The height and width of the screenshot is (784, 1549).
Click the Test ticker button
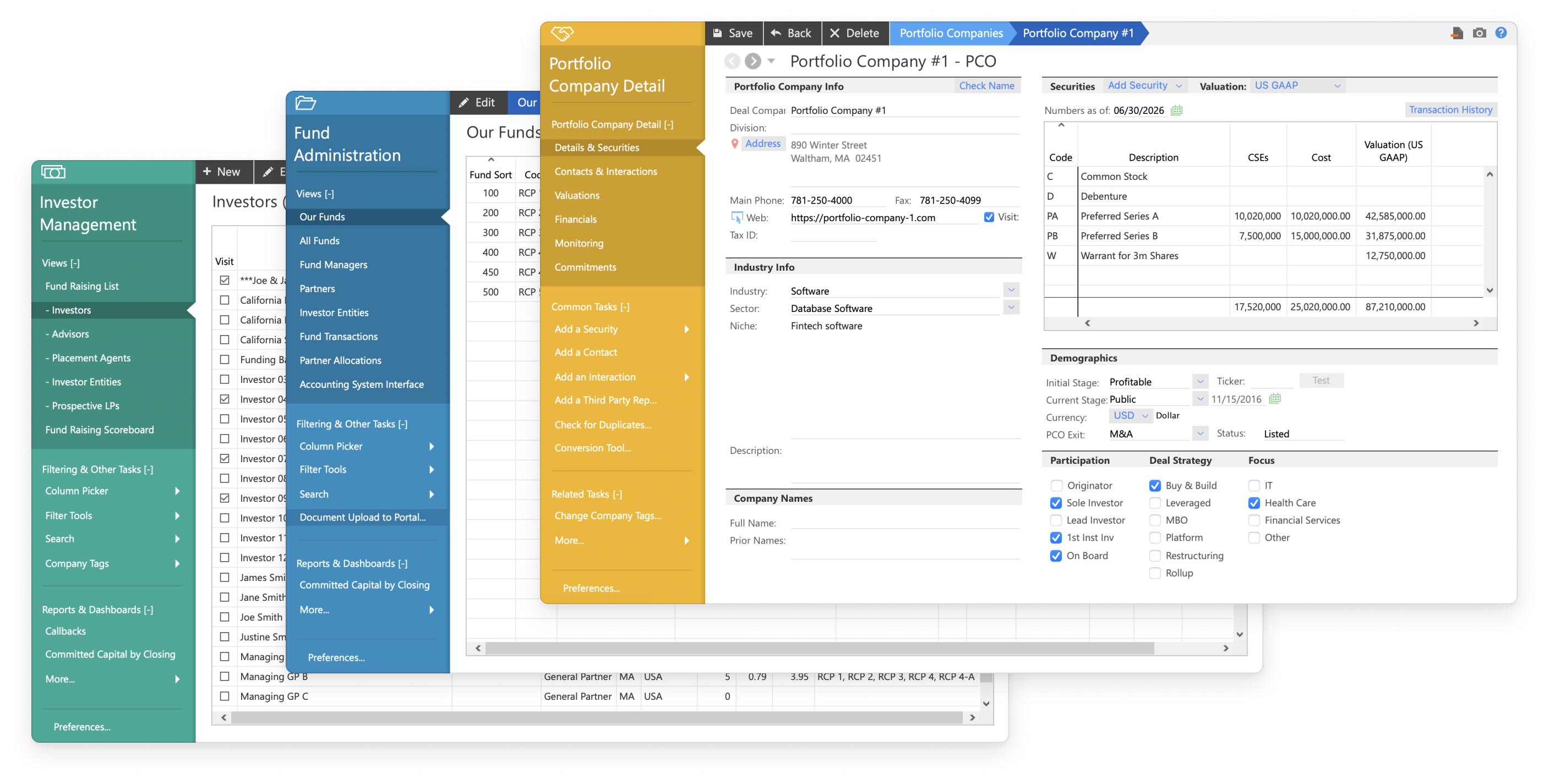(x=1321, y=381)
